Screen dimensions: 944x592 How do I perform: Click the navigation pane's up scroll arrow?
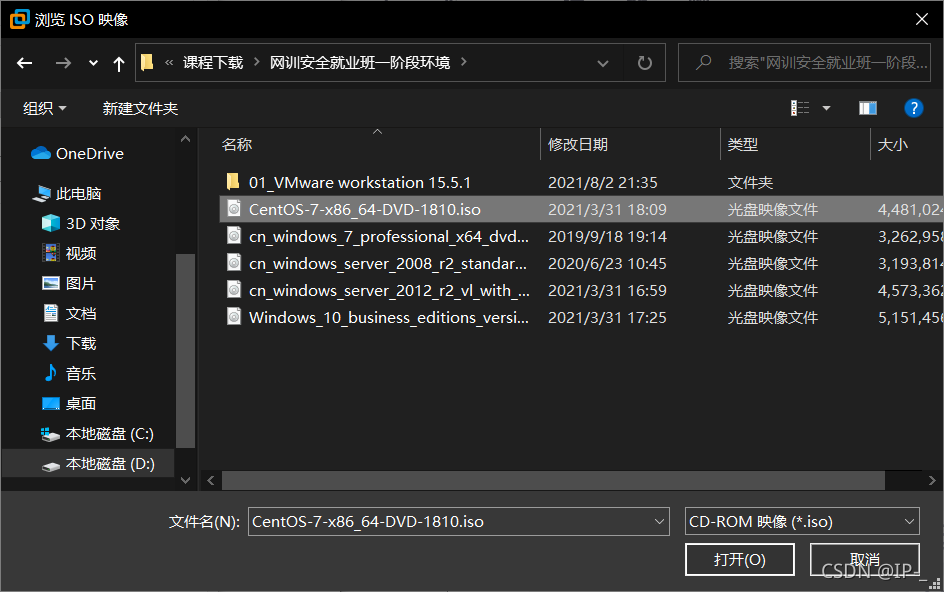(x=185, y=139)
